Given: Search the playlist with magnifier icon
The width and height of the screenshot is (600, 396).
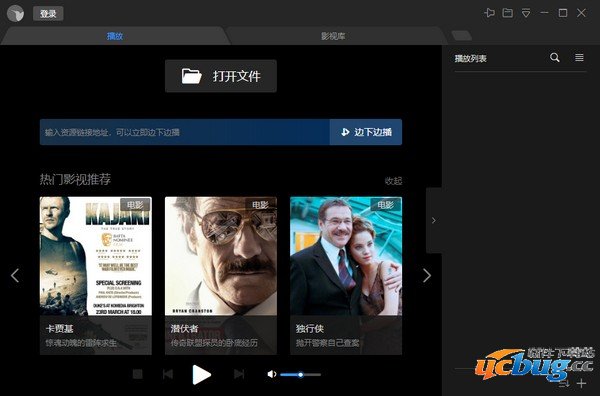Looking at the screenshot, I should coord(554,58).
